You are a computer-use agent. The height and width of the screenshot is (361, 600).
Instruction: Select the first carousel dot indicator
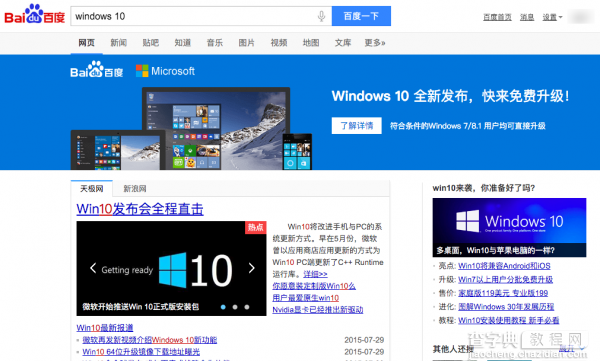[x=223, y=307]
